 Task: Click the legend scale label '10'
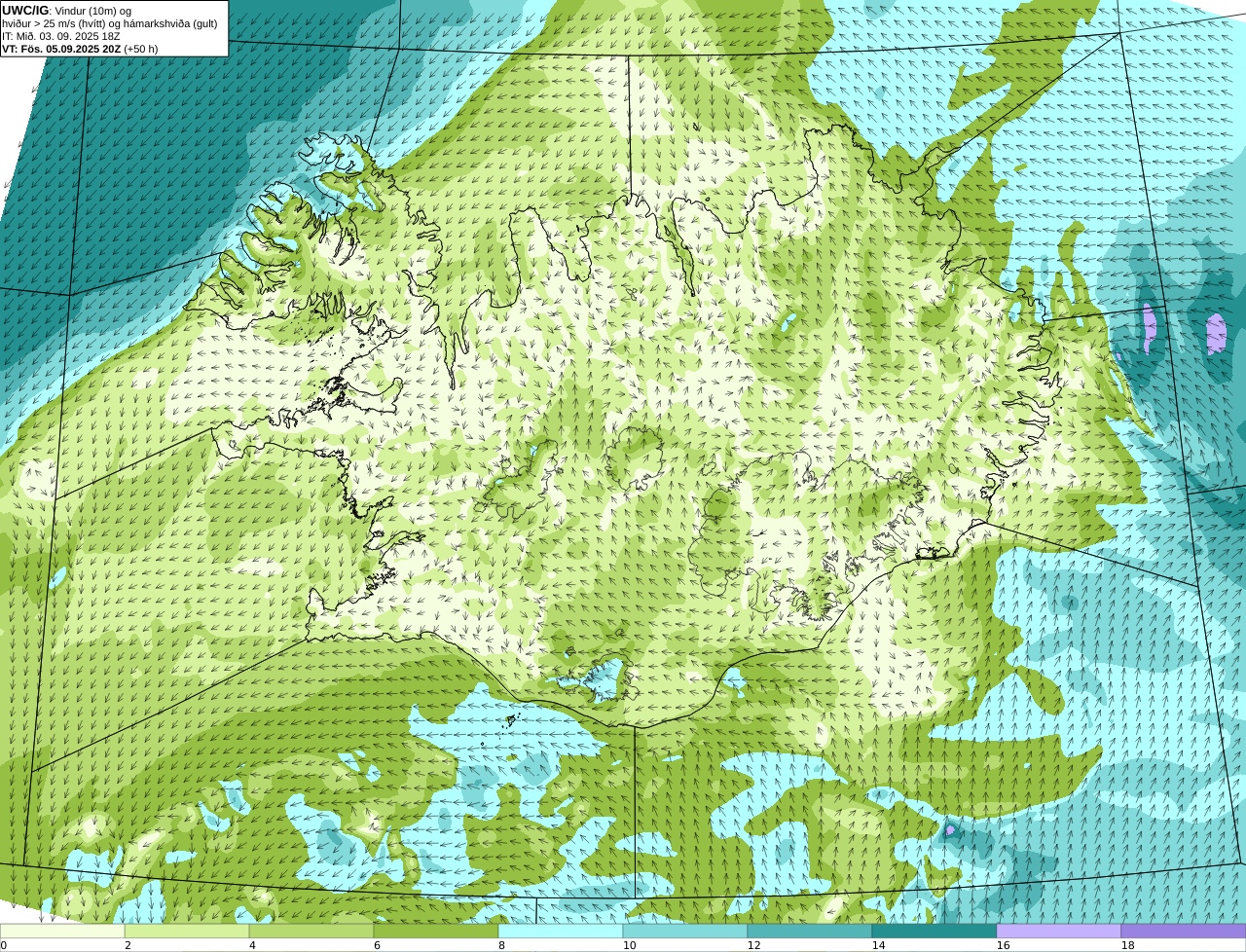tap(629, 945)
